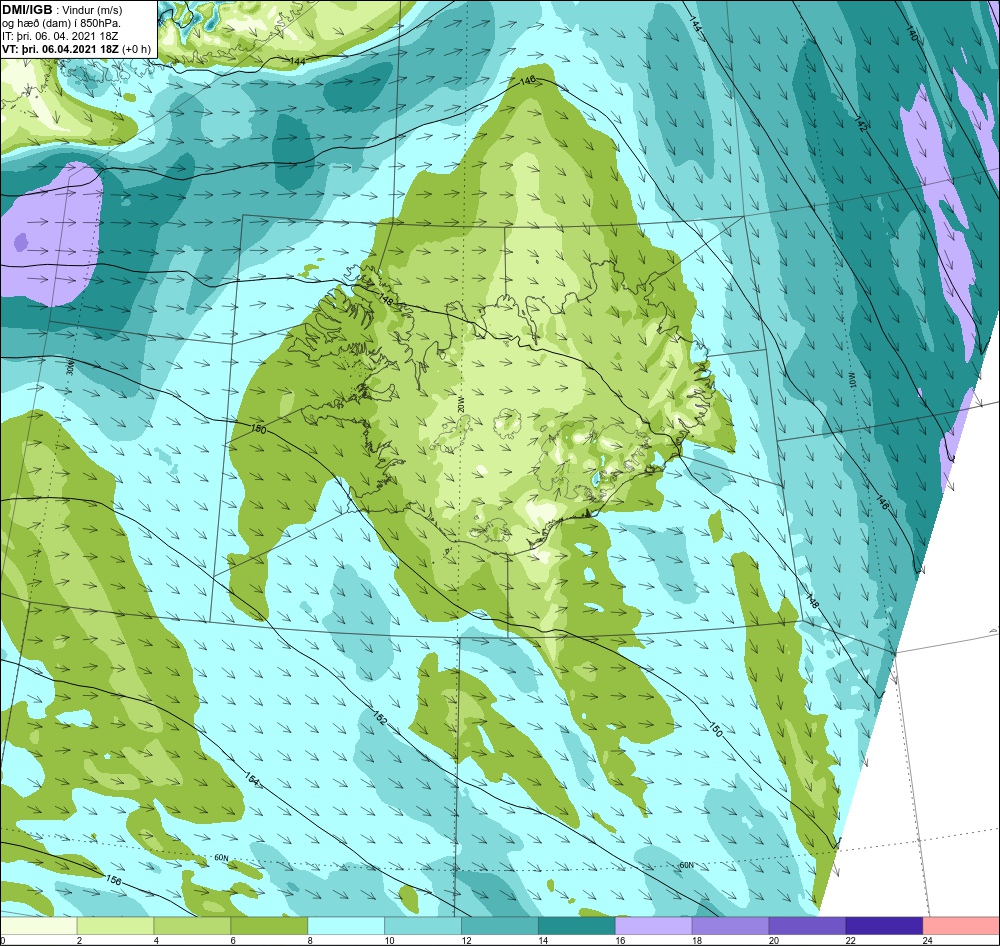This screenshot has width=1000, height=946.
Task: Click the 20–22 m/s violet legend swatch
Action: pos(807,926)
